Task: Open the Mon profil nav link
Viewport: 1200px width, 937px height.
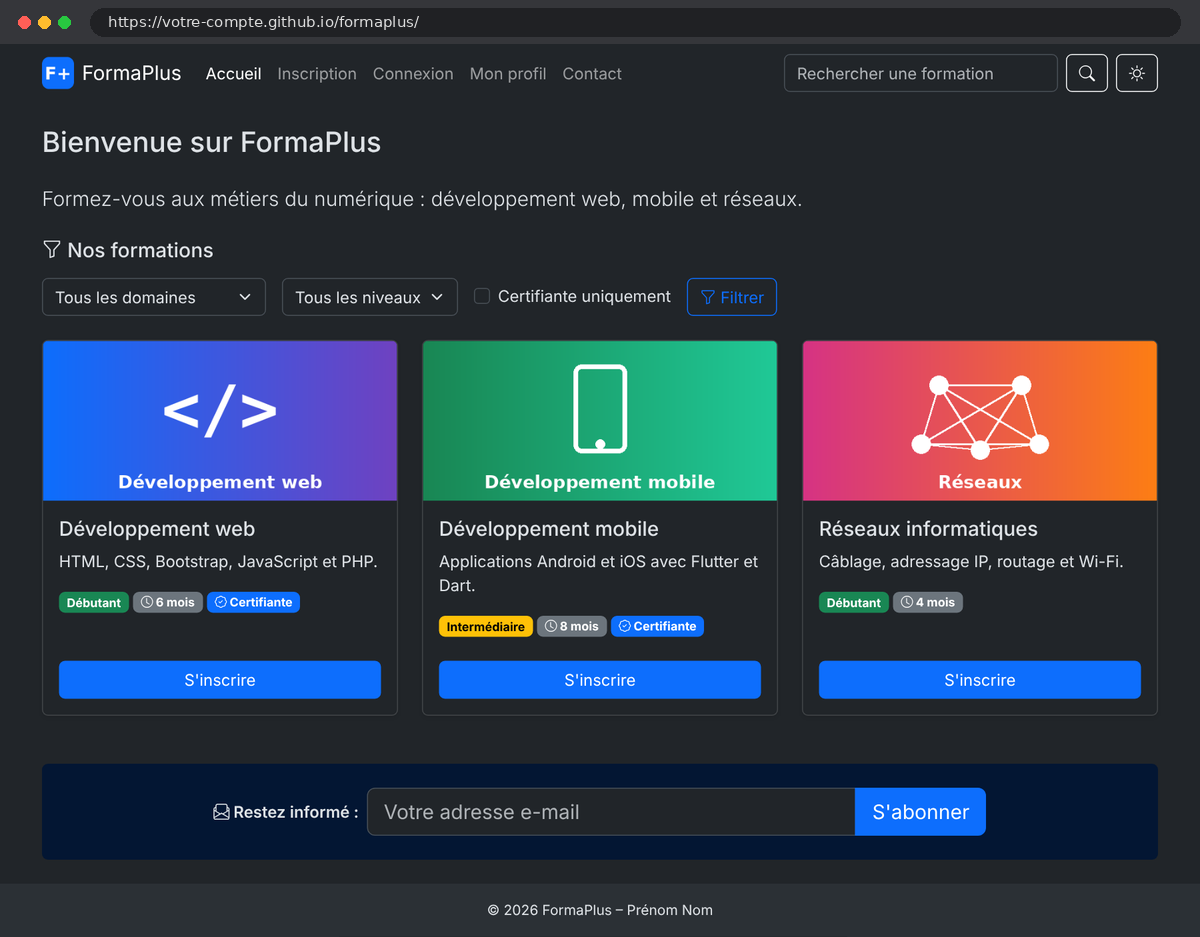Action: [x=508, y=73]
